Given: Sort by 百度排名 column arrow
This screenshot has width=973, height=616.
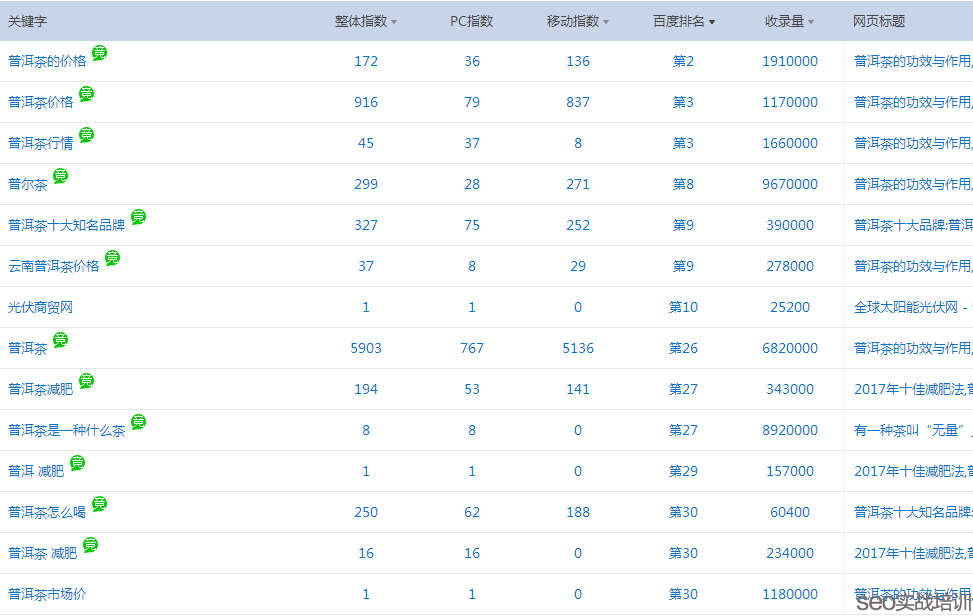Looking at the screenshot, I should click(x=712, y=22).
